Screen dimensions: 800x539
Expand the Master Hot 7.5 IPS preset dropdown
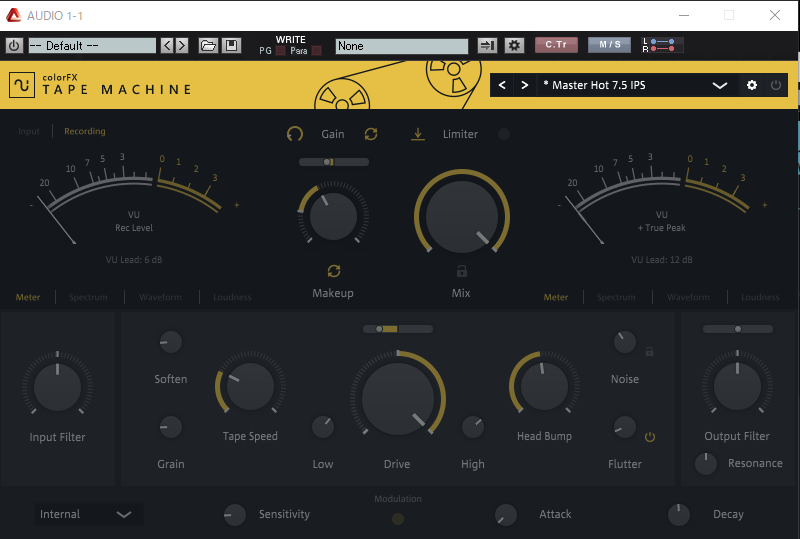(719, 86)
